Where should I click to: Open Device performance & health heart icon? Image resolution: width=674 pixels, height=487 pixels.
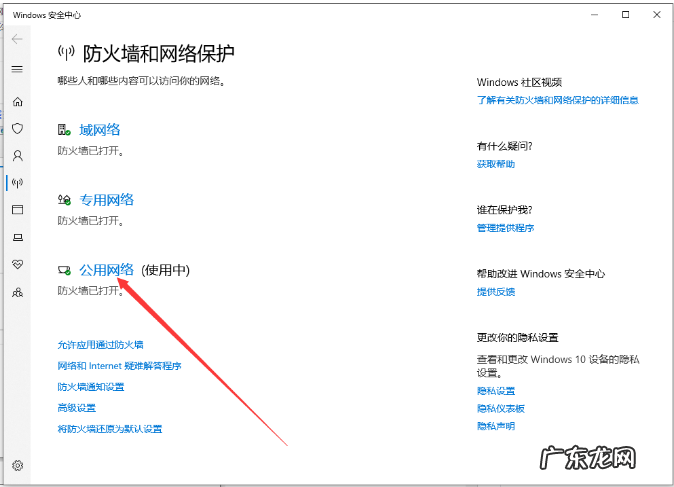click(x=18, y=264)
